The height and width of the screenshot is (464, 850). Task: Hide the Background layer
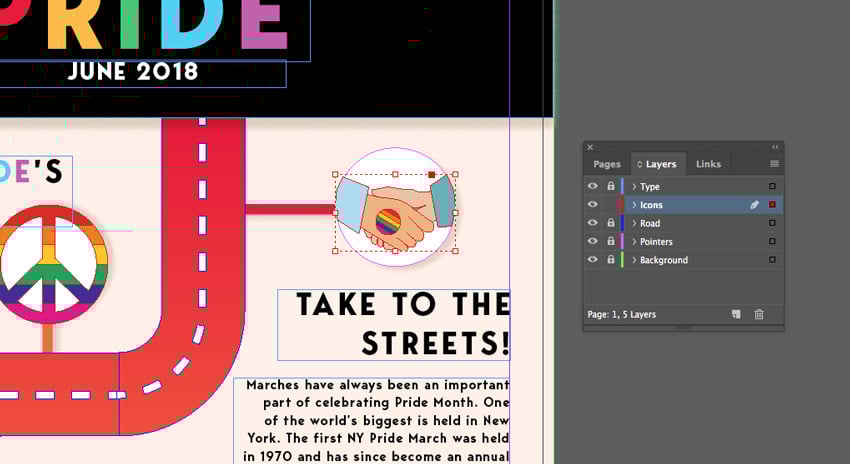pos(593,260)
